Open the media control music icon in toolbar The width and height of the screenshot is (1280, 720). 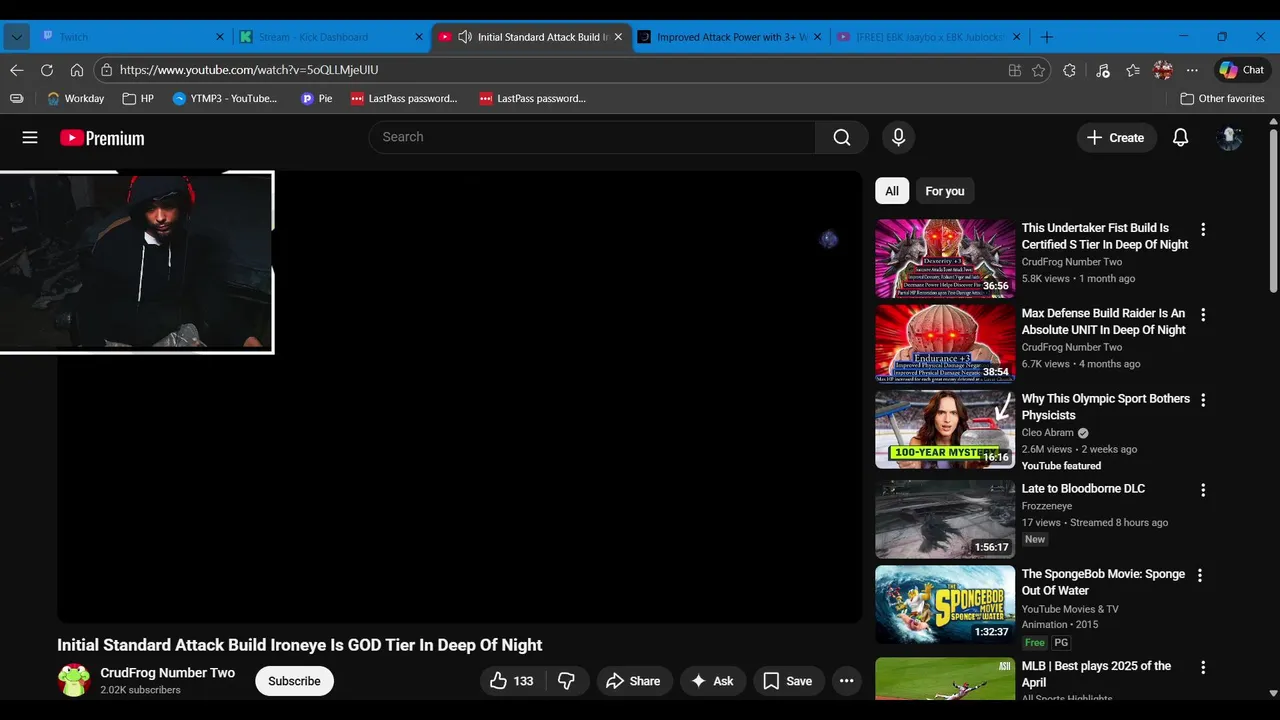click(1102, 70)
